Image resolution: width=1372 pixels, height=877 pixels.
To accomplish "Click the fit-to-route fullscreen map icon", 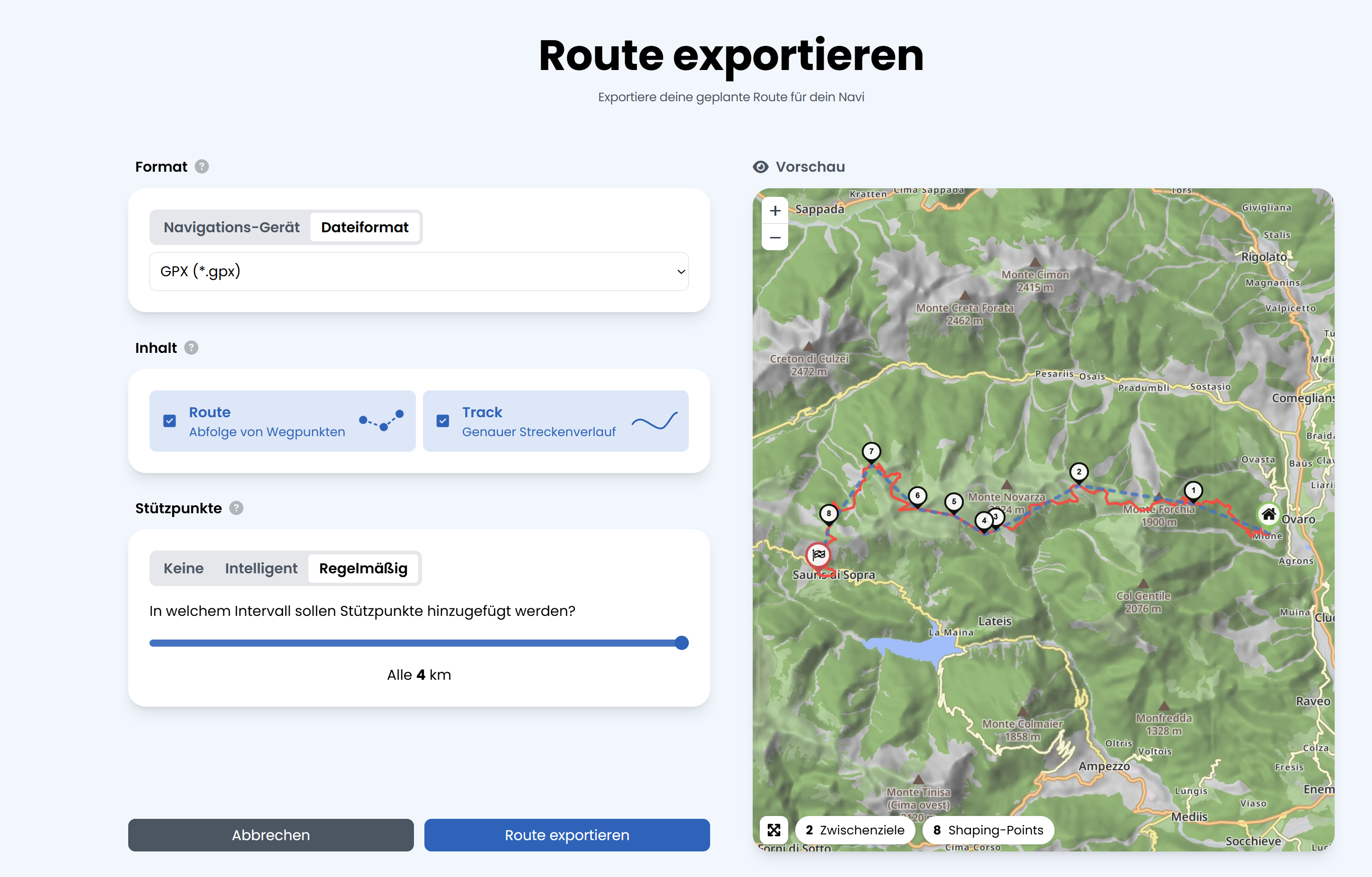I will pos(774,830).
